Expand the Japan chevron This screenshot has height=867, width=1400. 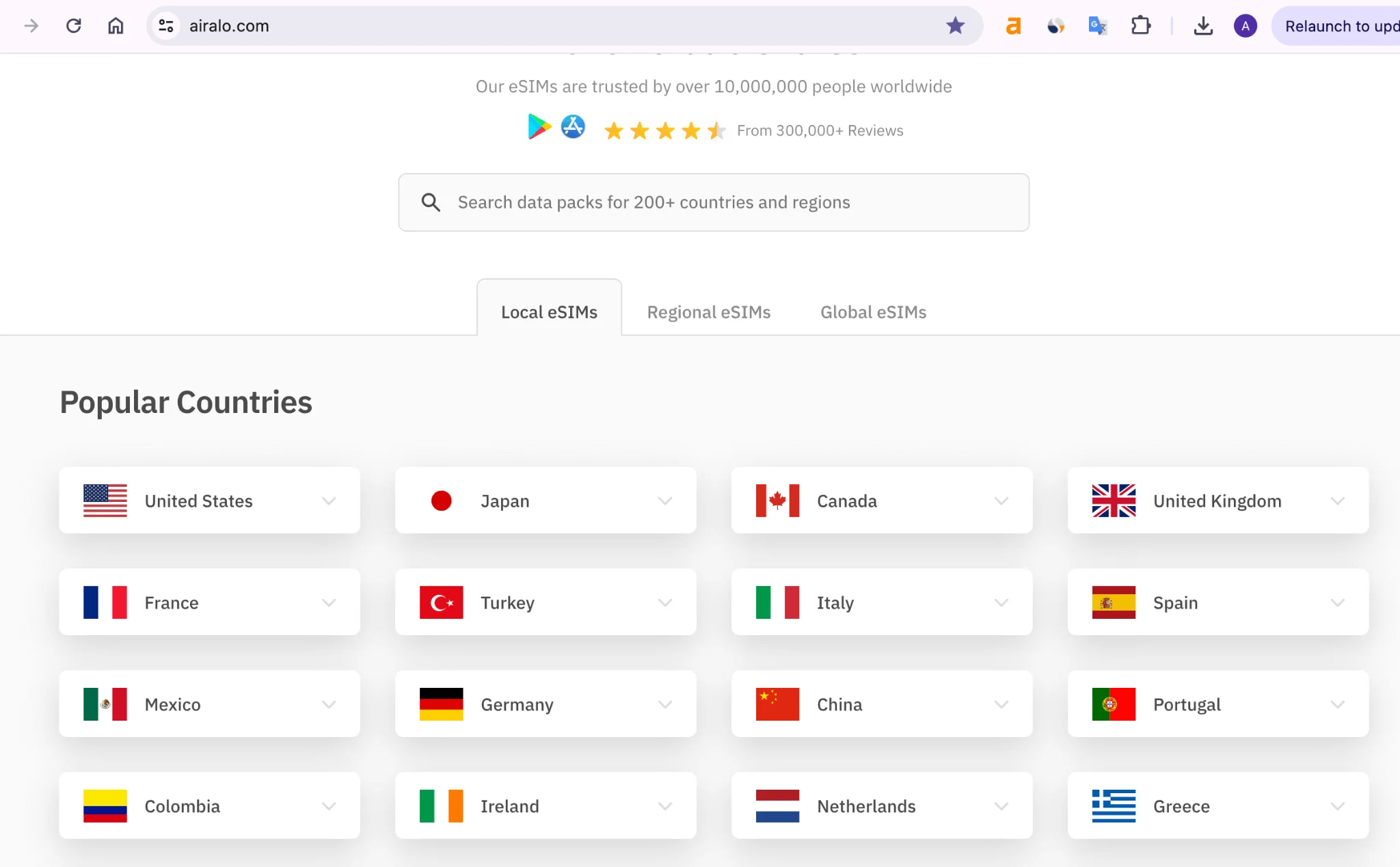point(665,501)
